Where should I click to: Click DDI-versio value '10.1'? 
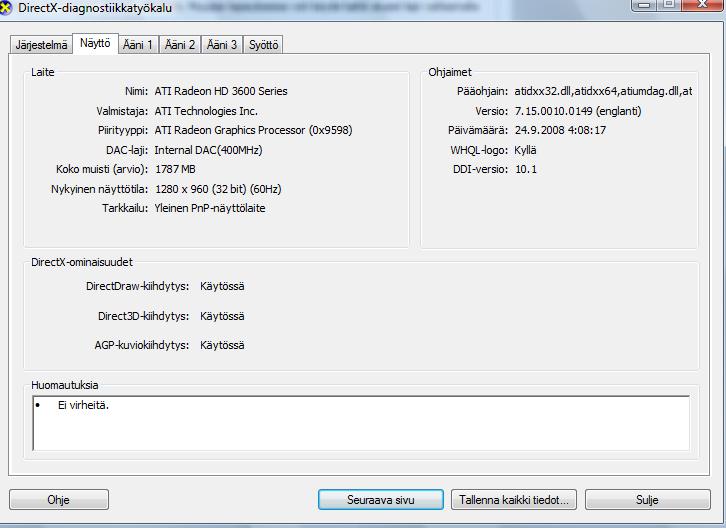coord(526,169)
